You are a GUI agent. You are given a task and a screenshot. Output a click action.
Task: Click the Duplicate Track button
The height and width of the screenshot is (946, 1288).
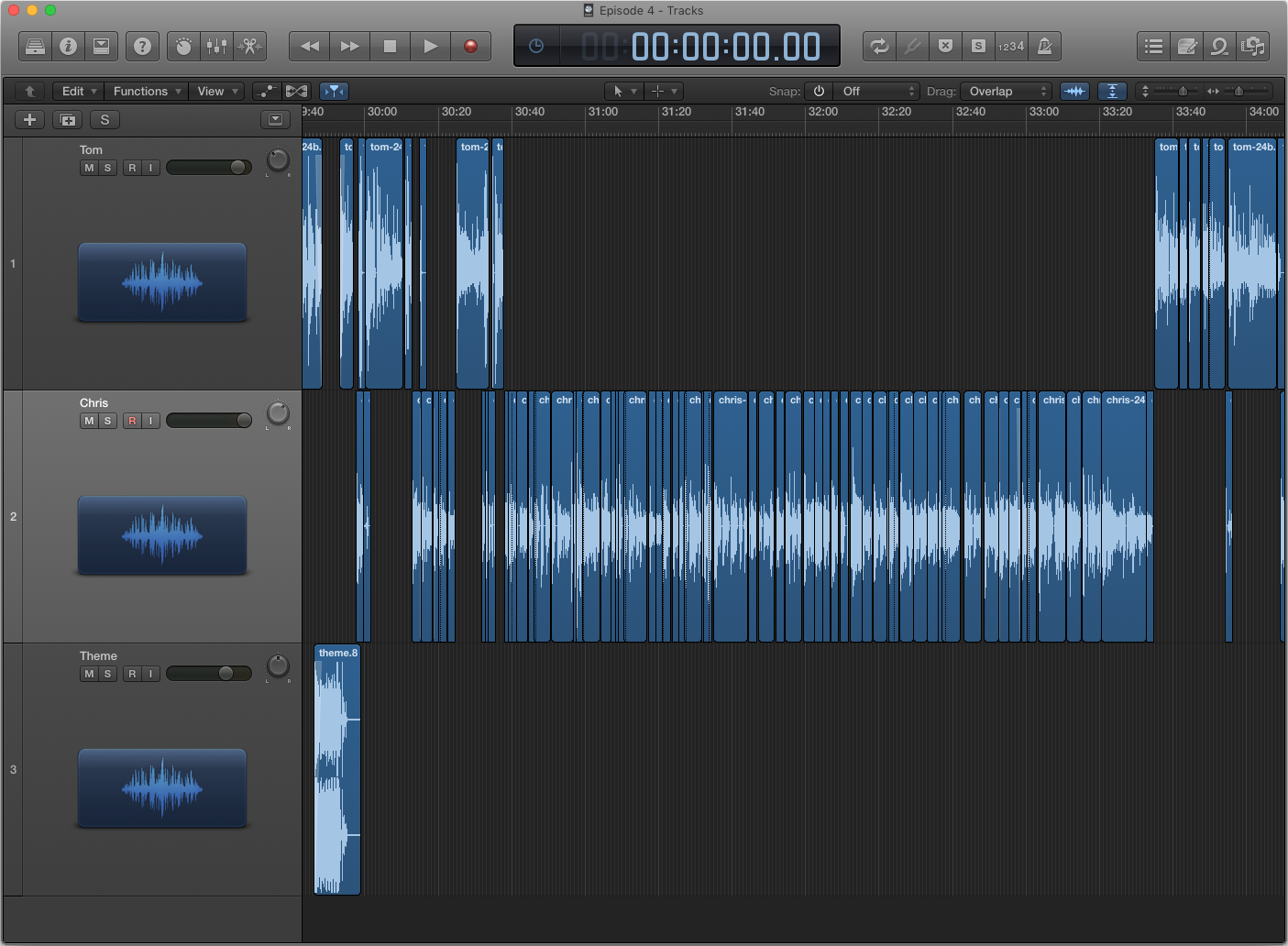[x=68, y=119]
